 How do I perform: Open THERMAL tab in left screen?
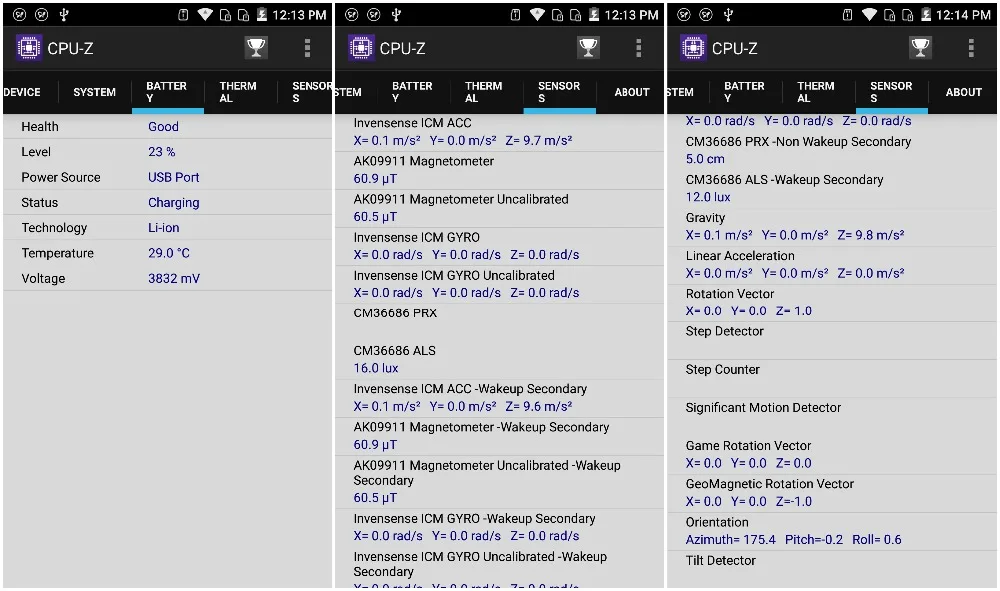(240, 92)
